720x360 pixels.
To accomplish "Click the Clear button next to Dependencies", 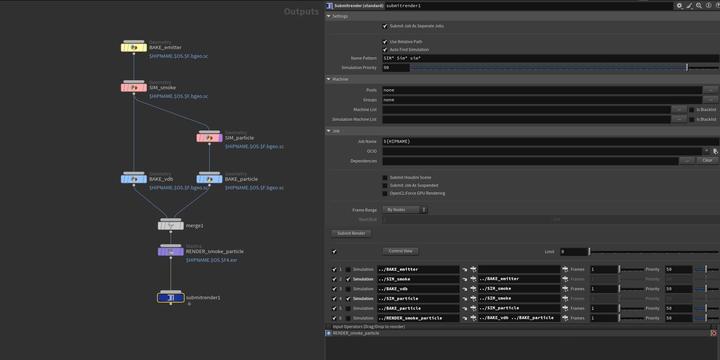I will click(x=707, y=161).
